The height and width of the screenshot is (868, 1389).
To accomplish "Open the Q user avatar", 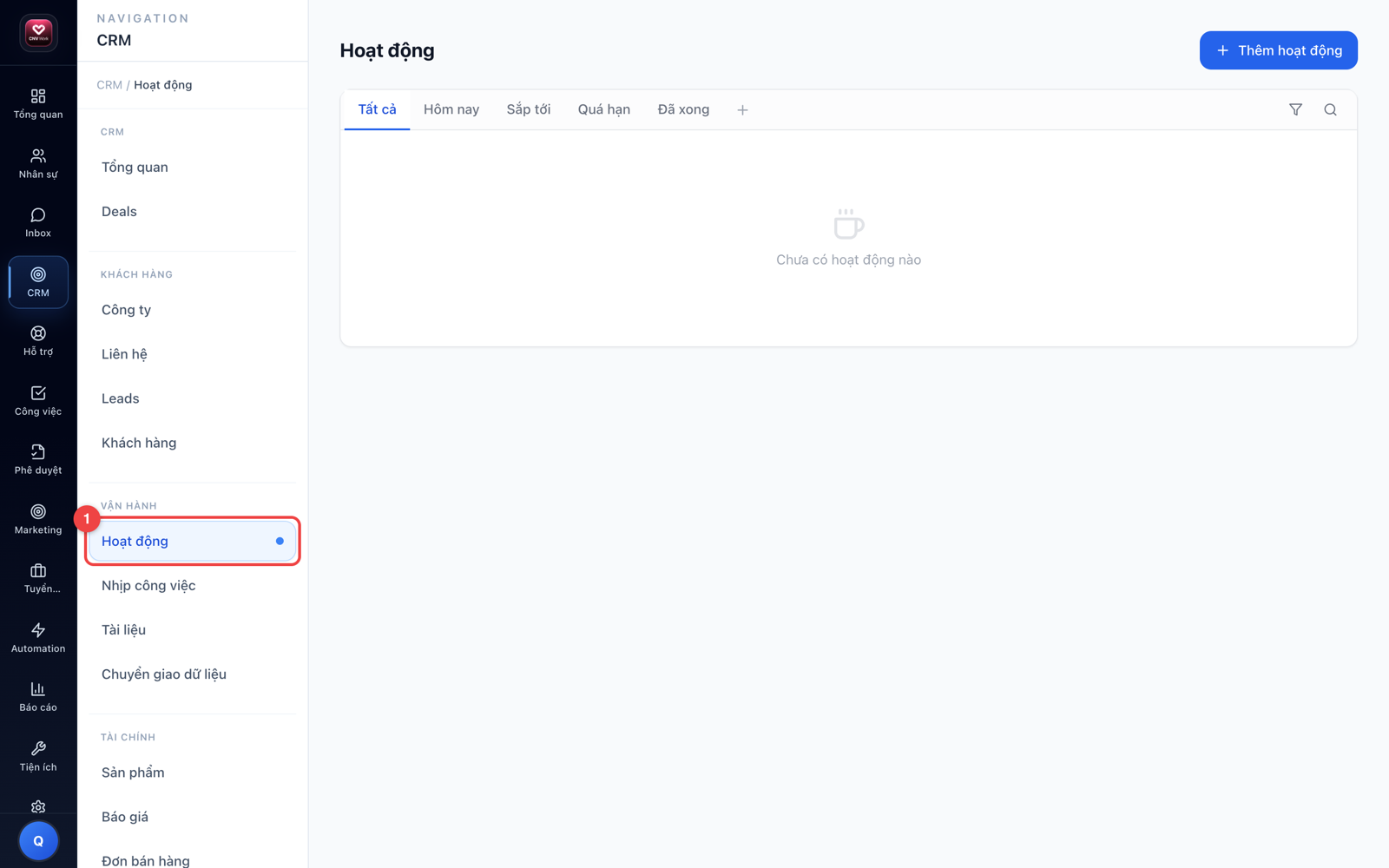I will pos(38,840).
